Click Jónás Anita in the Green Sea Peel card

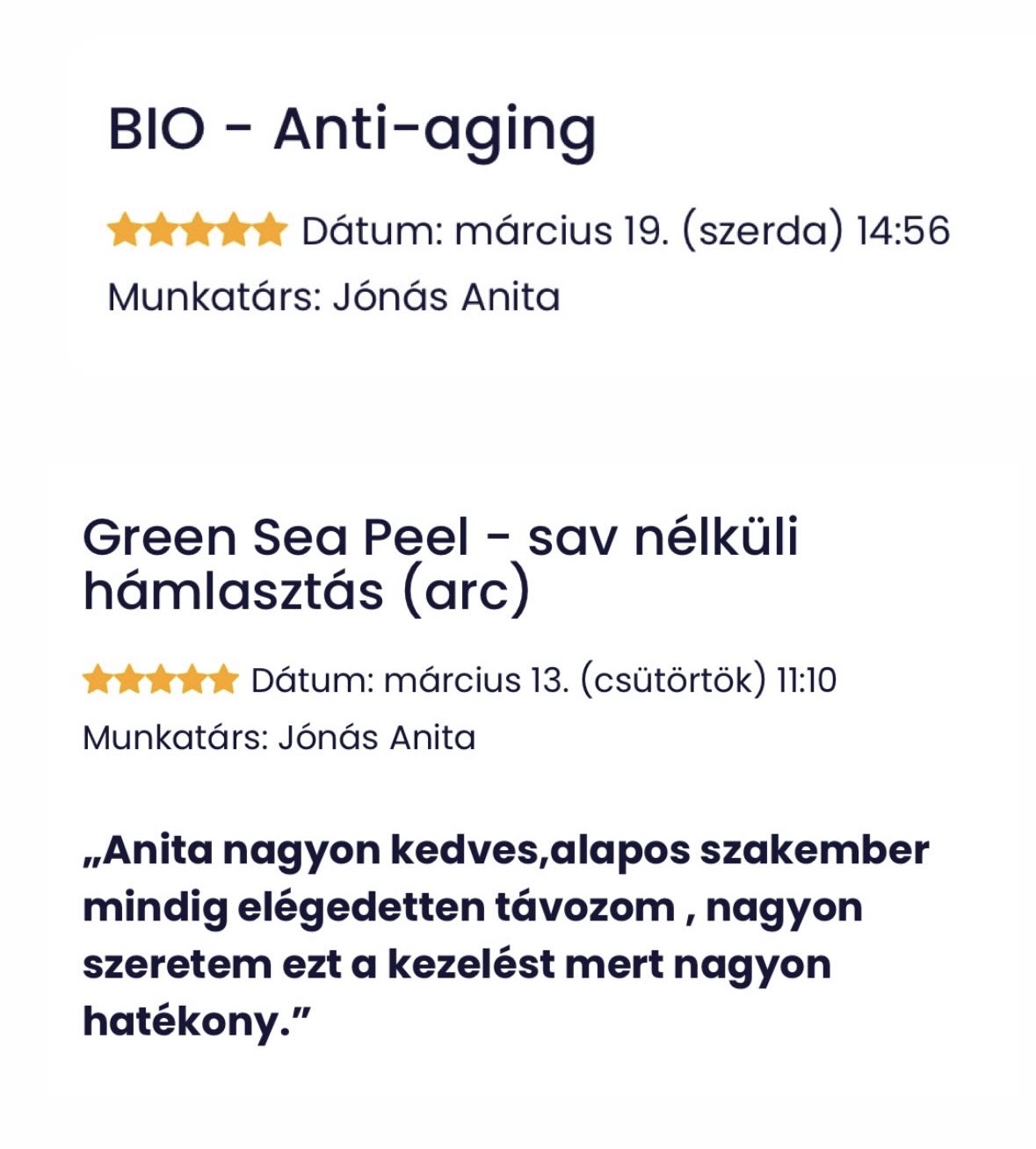(x=377, y=738)
